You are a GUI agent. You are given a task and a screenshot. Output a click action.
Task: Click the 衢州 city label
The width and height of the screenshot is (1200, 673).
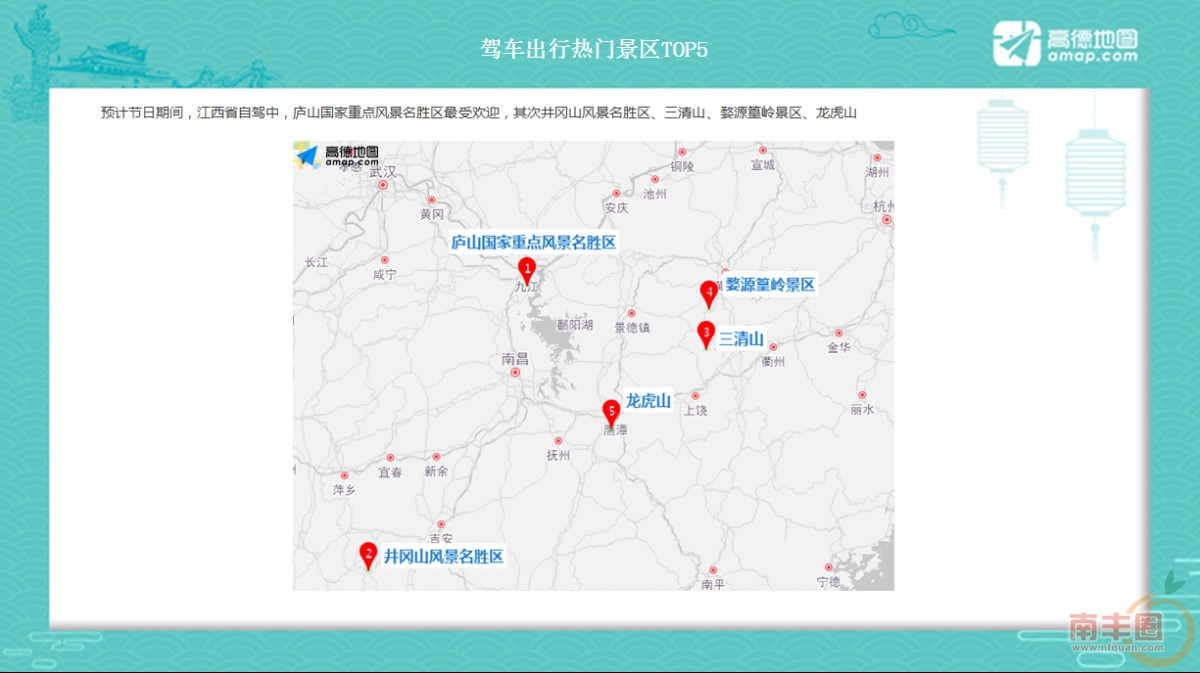coord(773,362)
